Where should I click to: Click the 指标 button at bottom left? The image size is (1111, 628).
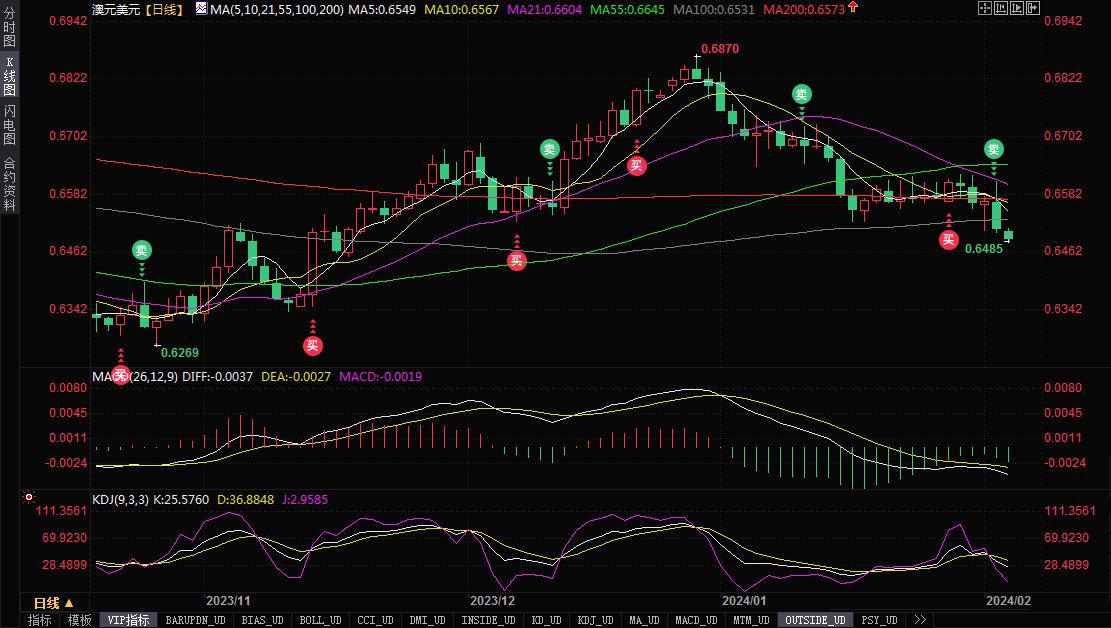pyautogui.click(x=40, y=620)
